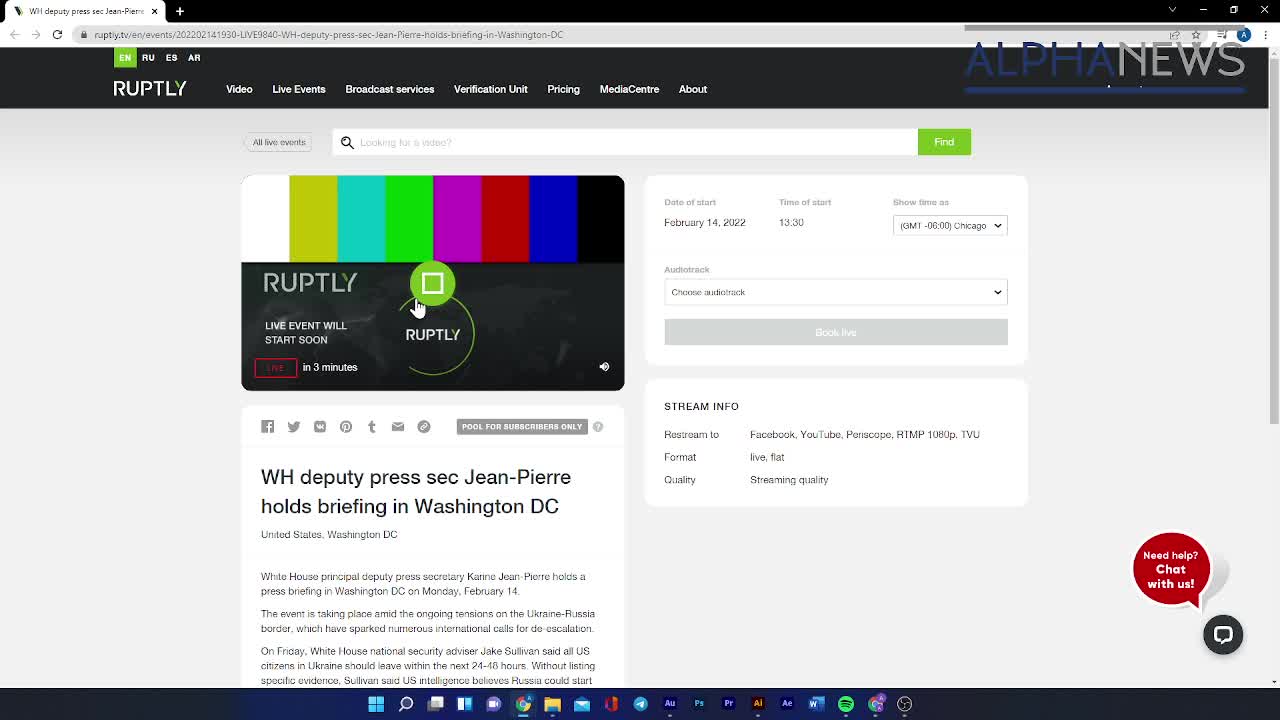Switch site language to EN
1280x720 pixels.
click(x=125, y=58)
